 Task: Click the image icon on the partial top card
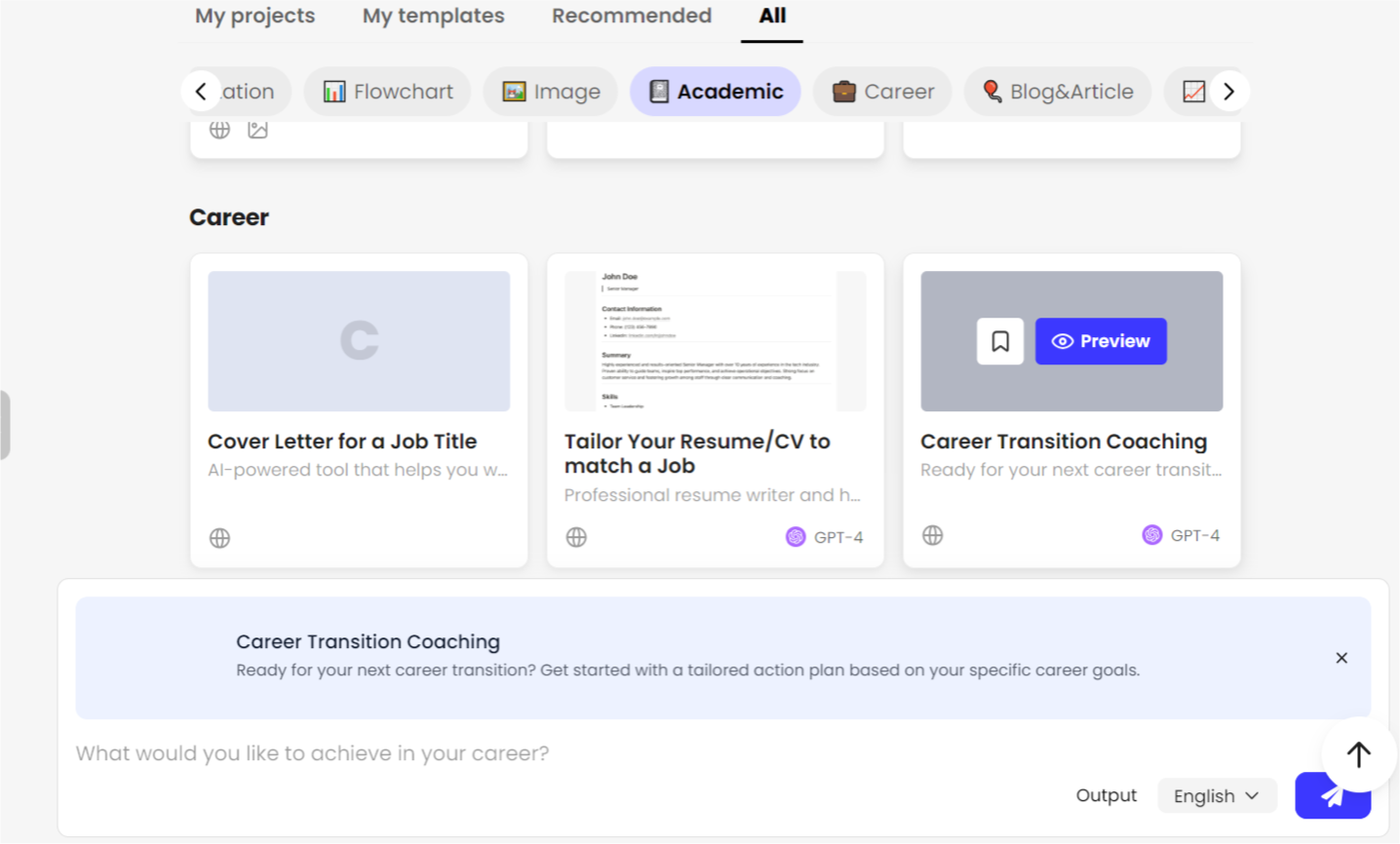pos(257,131)
